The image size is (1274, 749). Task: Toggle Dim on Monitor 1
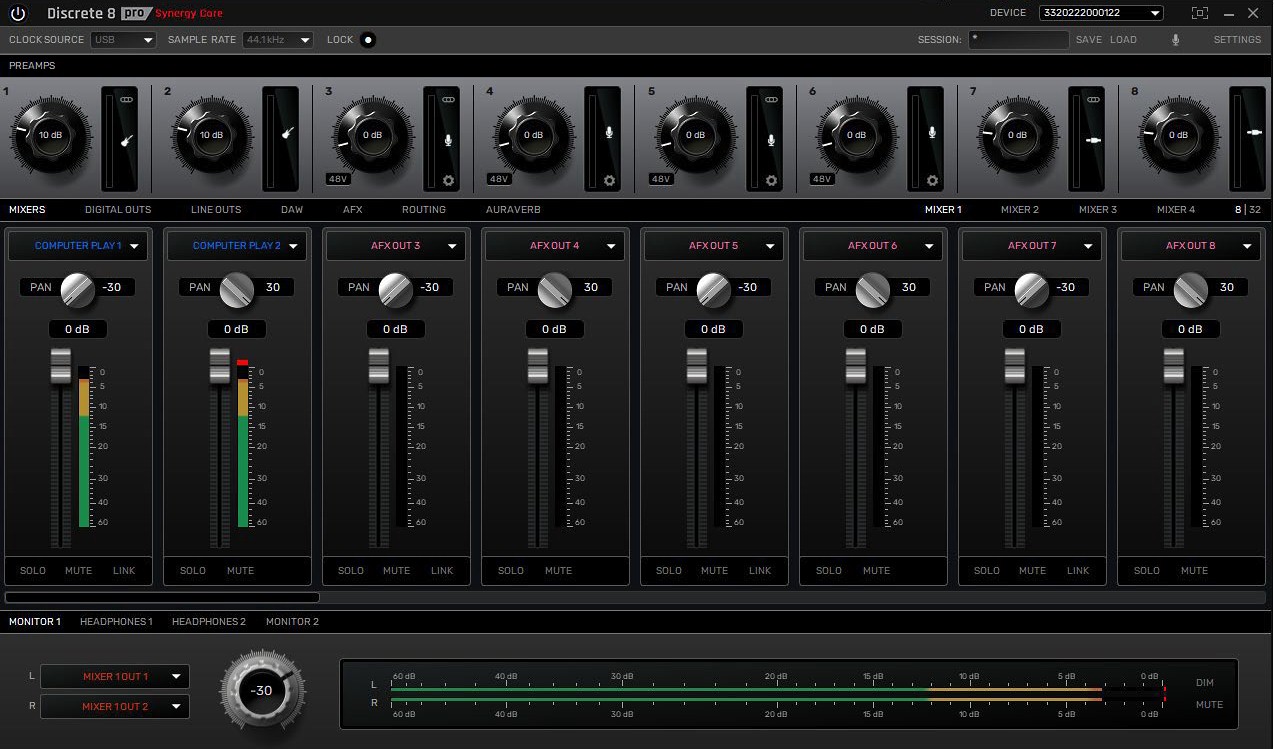[1205, 683]
